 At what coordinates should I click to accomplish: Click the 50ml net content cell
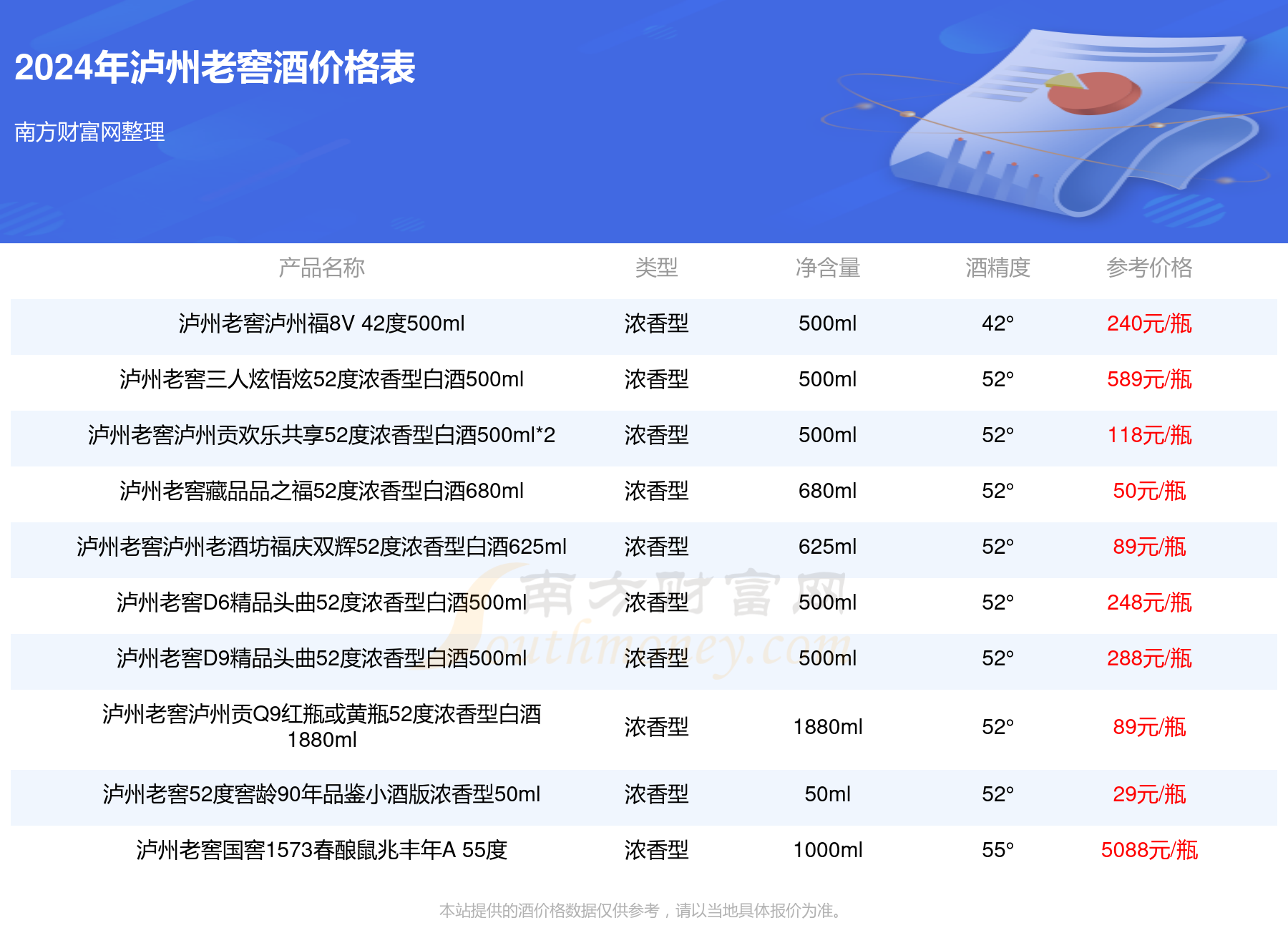coord(827,794)
